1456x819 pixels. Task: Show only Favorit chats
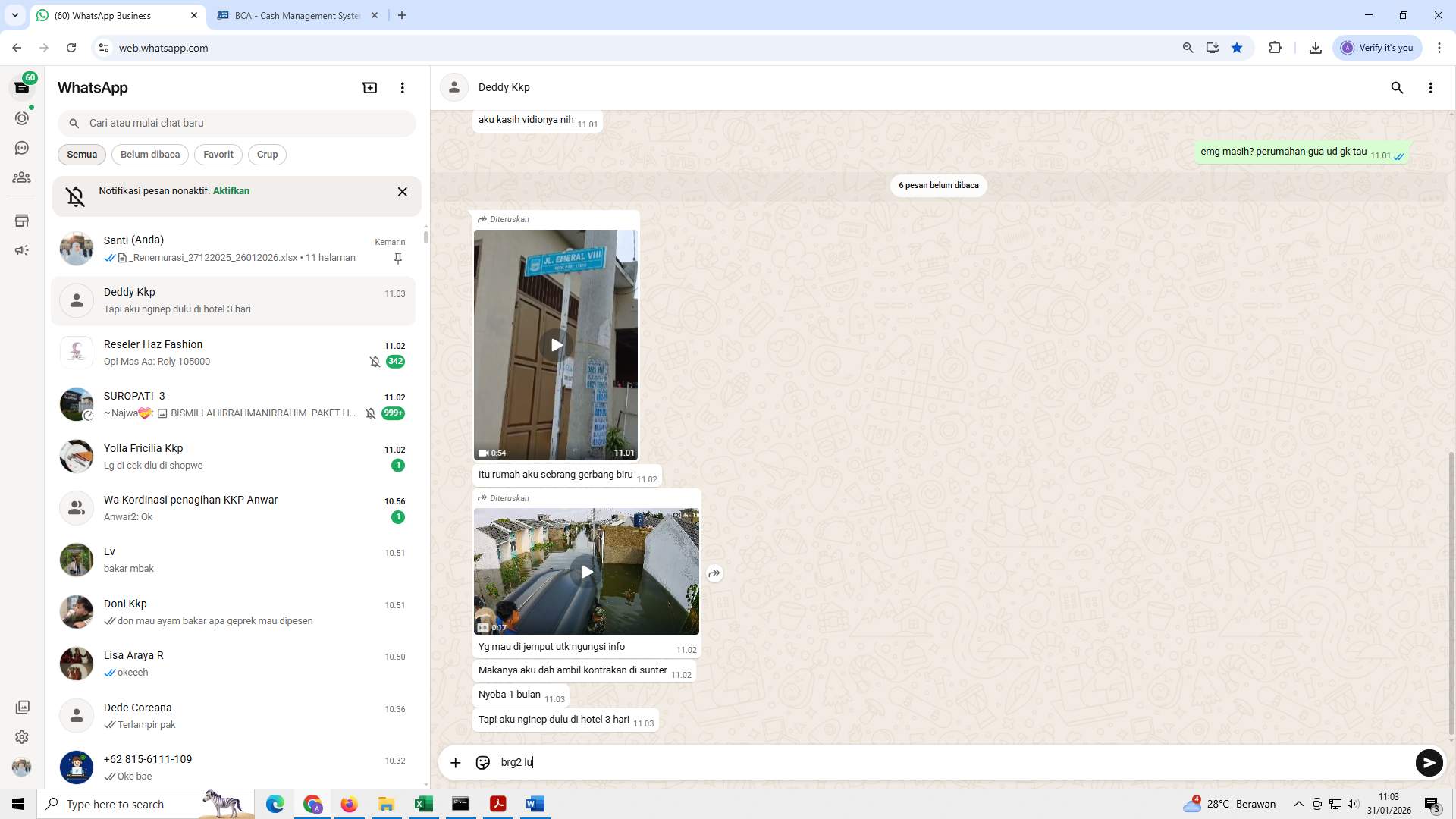point(218,155)
